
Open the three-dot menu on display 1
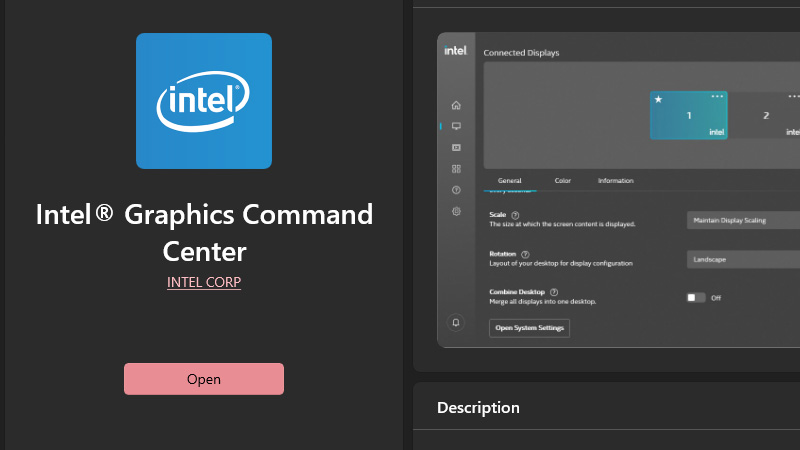point(717,96)
